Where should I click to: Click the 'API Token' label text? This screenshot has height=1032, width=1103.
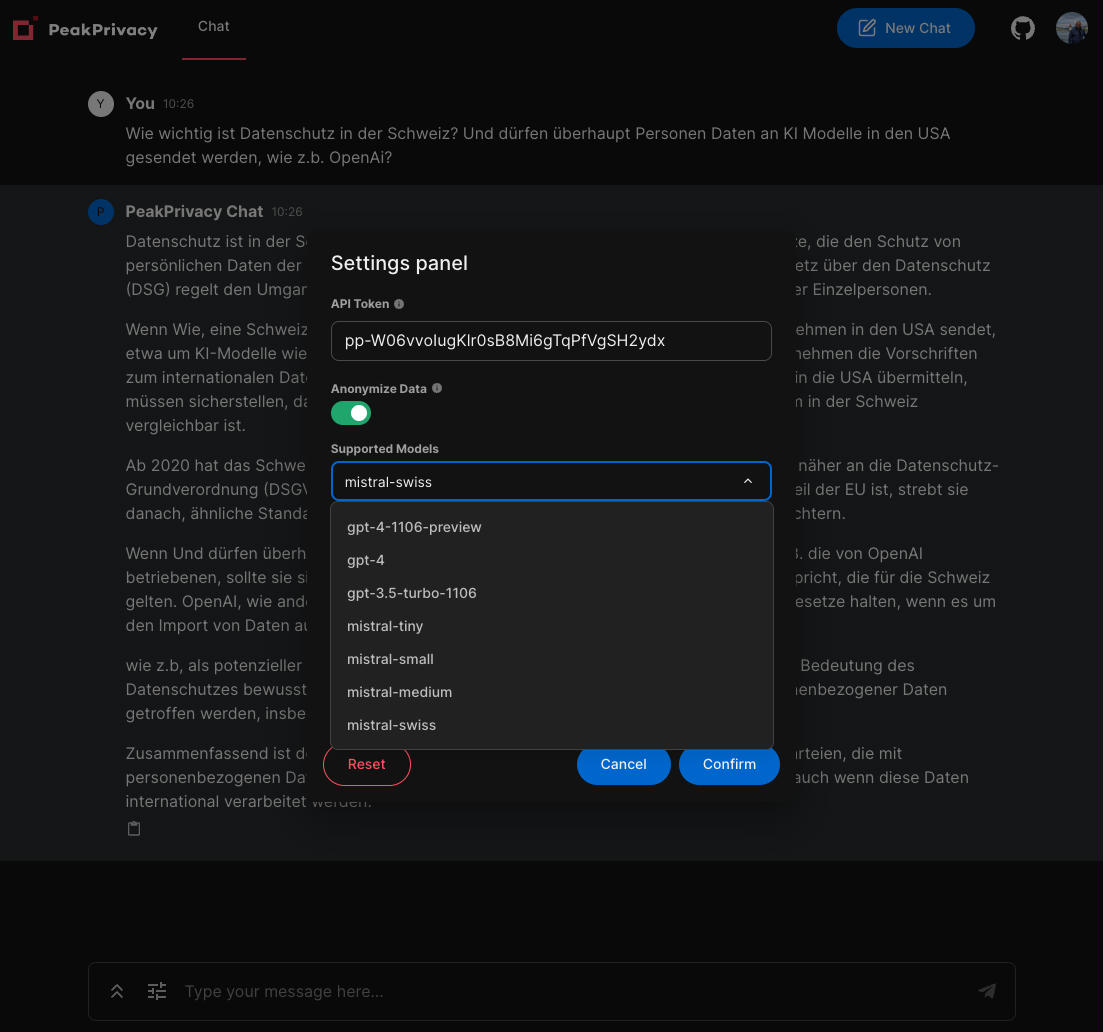pyautogui.click(x=359, y=304)
